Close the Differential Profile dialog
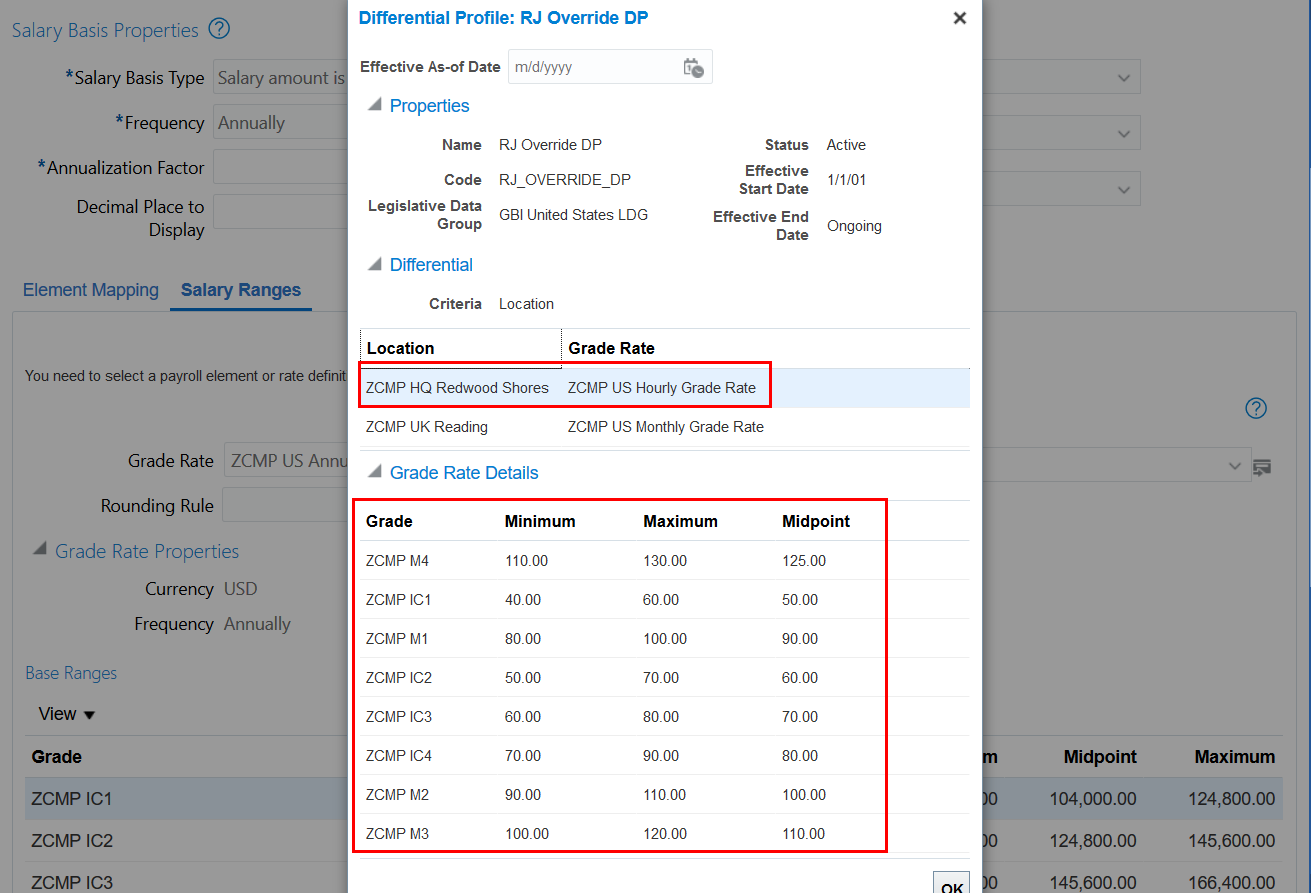This screenshot has width=1311, height=893. coord(960,18)
